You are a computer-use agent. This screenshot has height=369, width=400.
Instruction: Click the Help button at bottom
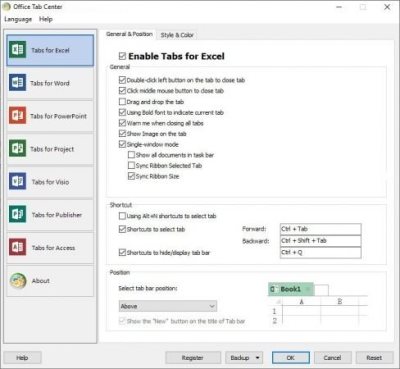pyautogui.click(x=22, y=358)
